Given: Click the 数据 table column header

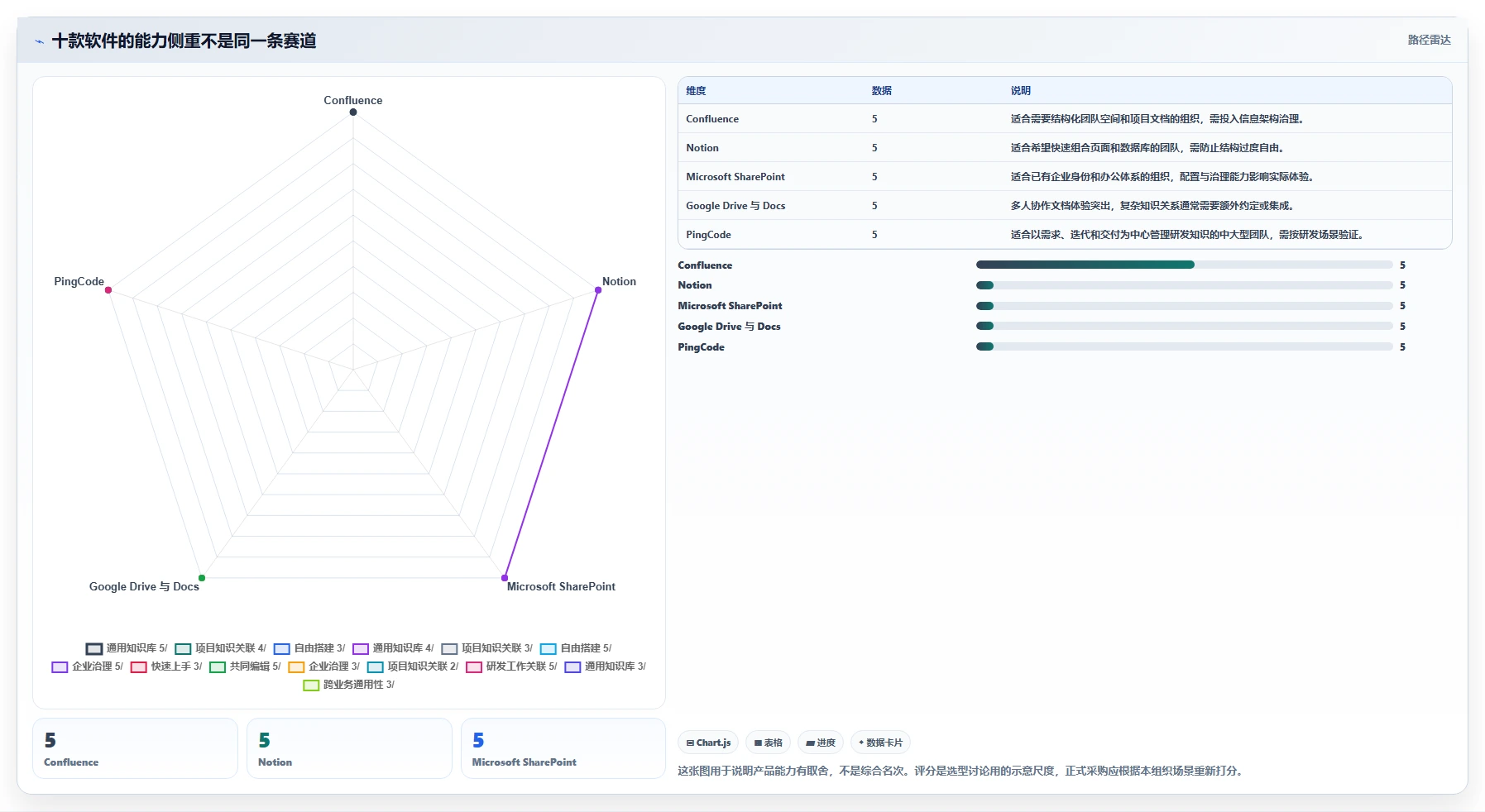Looking at the screenshot, I should pyautogui.click(x=882, y=91).
